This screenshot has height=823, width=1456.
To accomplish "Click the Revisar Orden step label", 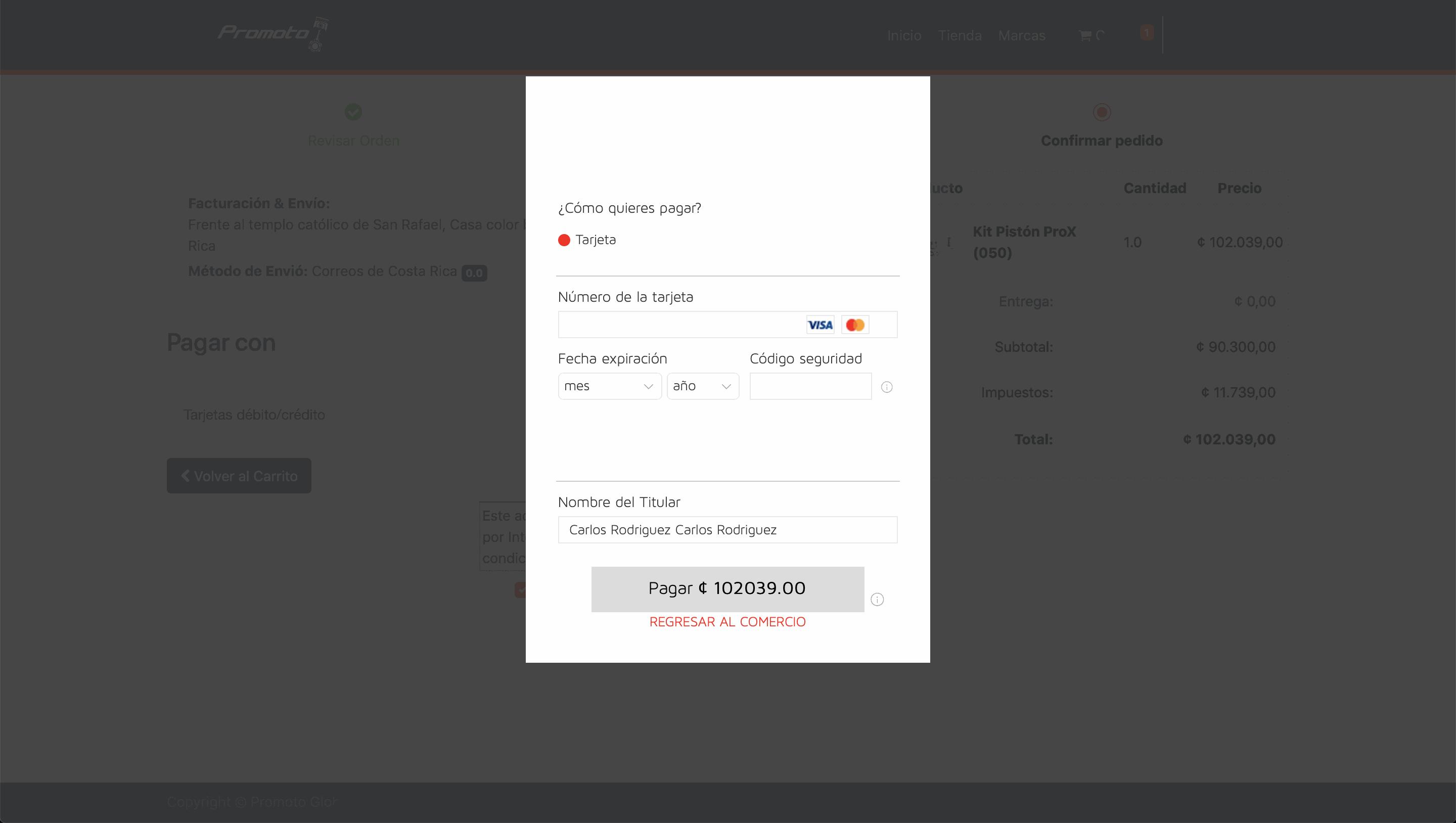I will click(353, 141).
